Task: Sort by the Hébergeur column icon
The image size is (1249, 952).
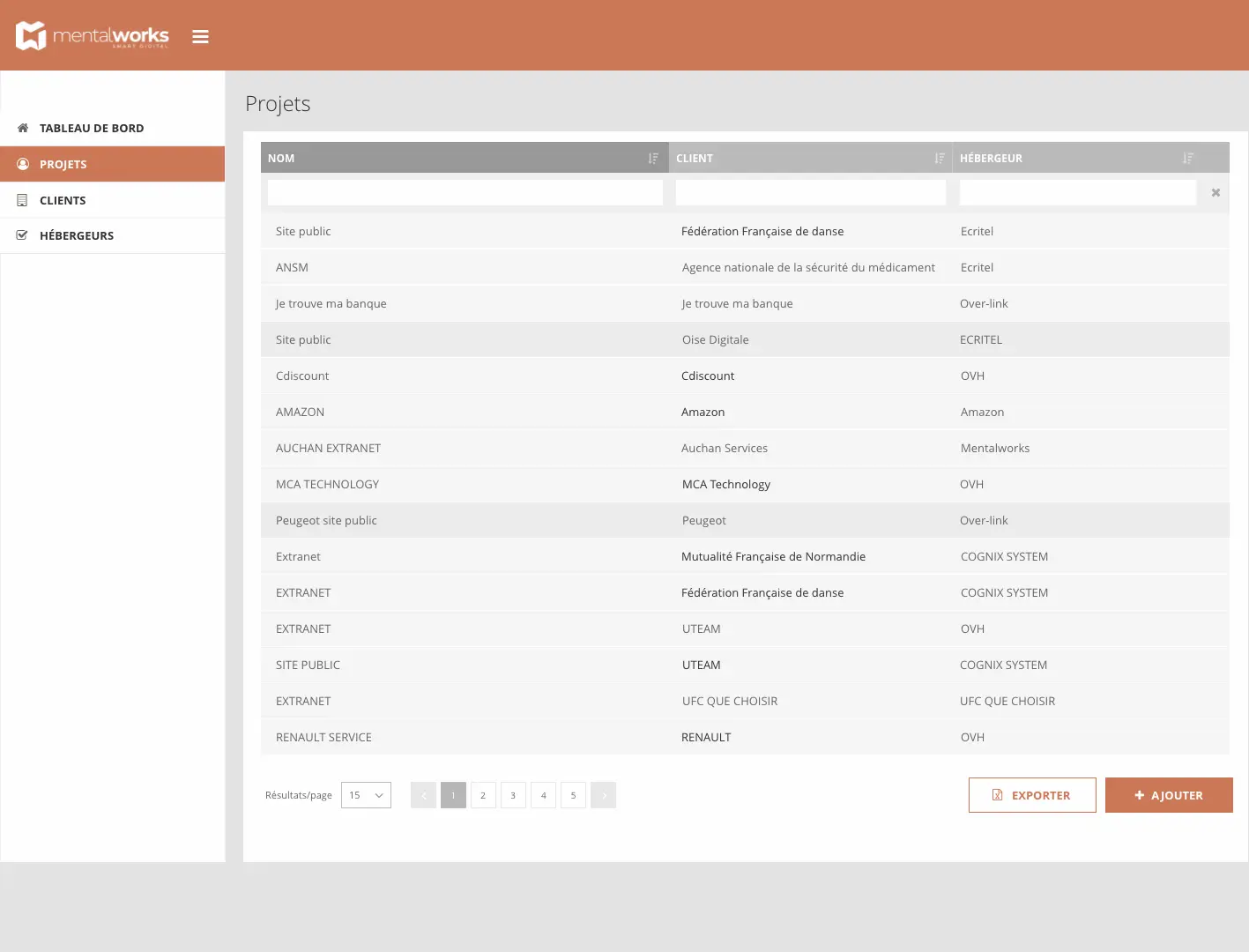Action: pos(1188,159)
